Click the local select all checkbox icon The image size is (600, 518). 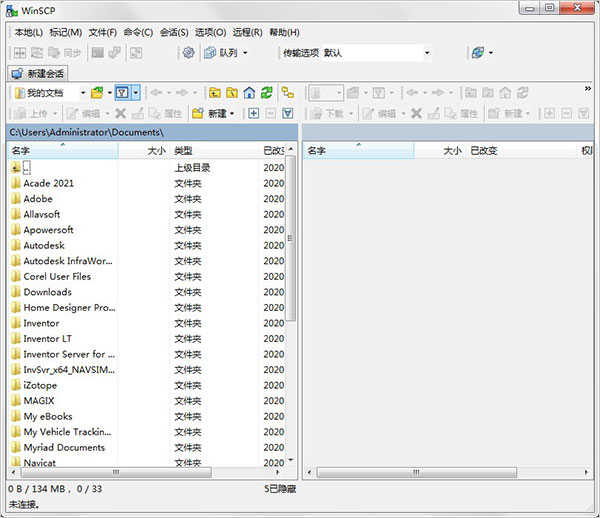point(288,113)
